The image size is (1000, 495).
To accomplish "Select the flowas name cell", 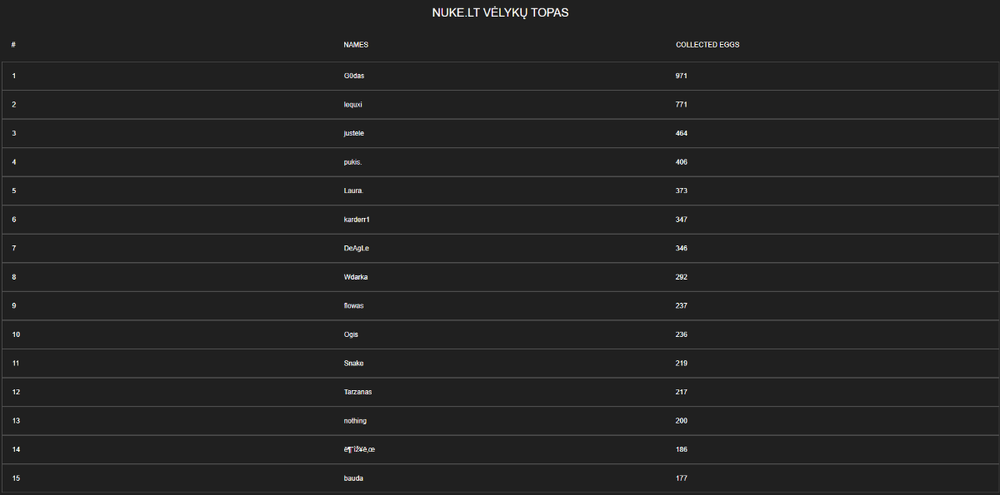I will 354,306.
